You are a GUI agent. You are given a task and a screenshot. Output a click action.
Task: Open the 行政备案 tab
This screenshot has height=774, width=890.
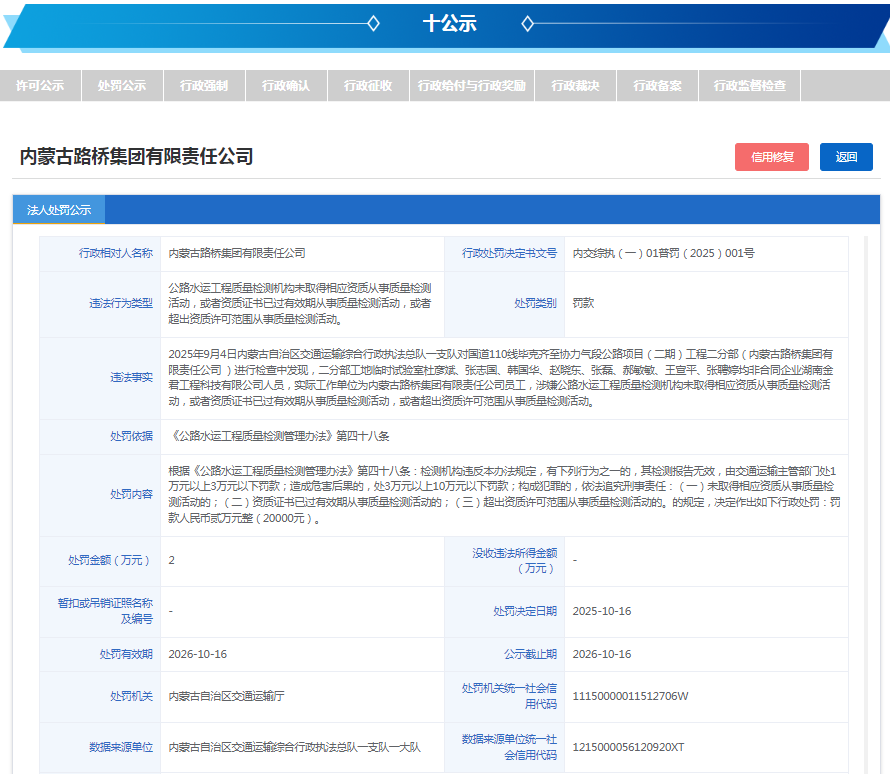click(x=657, y=86)
